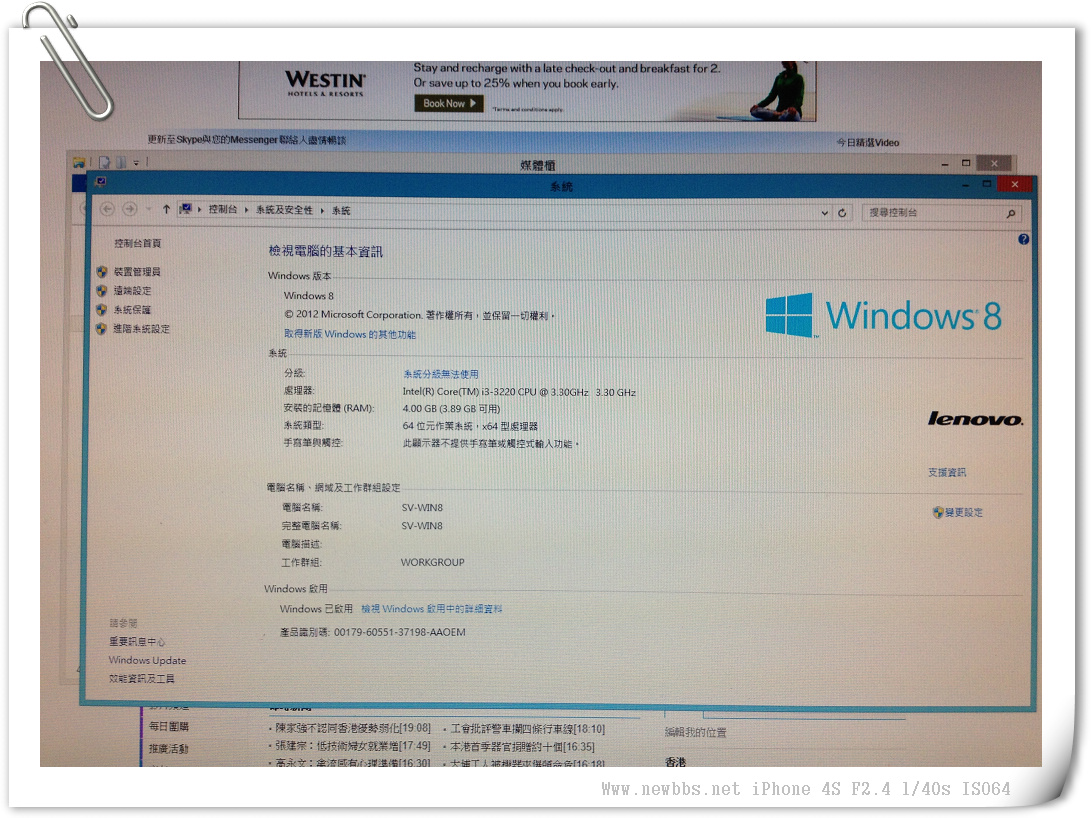Image resolution: width=1091 pixels, height=818 pixels.
Task: Open the recent locations dropdown arrow
Action: (x=149, y=210)
